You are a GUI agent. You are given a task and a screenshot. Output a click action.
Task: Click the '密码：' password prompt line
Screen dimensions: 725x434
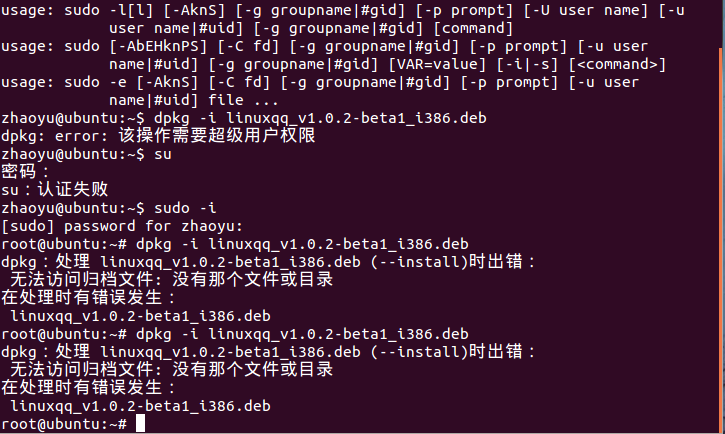pos(25,171)
